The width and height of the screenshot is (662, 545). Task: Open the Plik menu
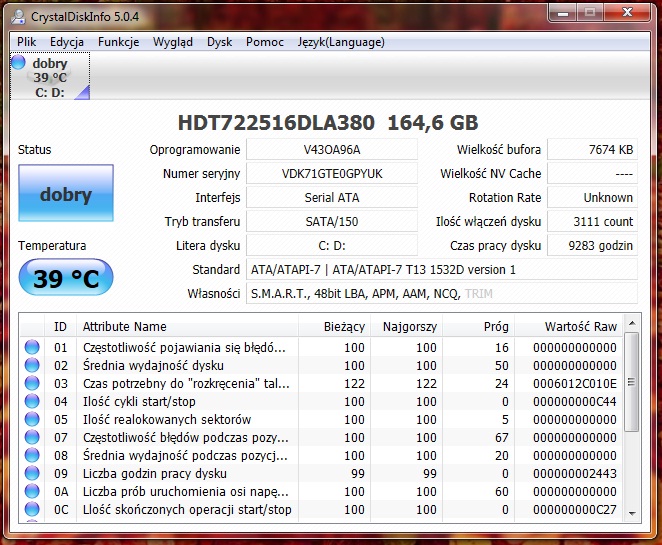coord(26,42)
